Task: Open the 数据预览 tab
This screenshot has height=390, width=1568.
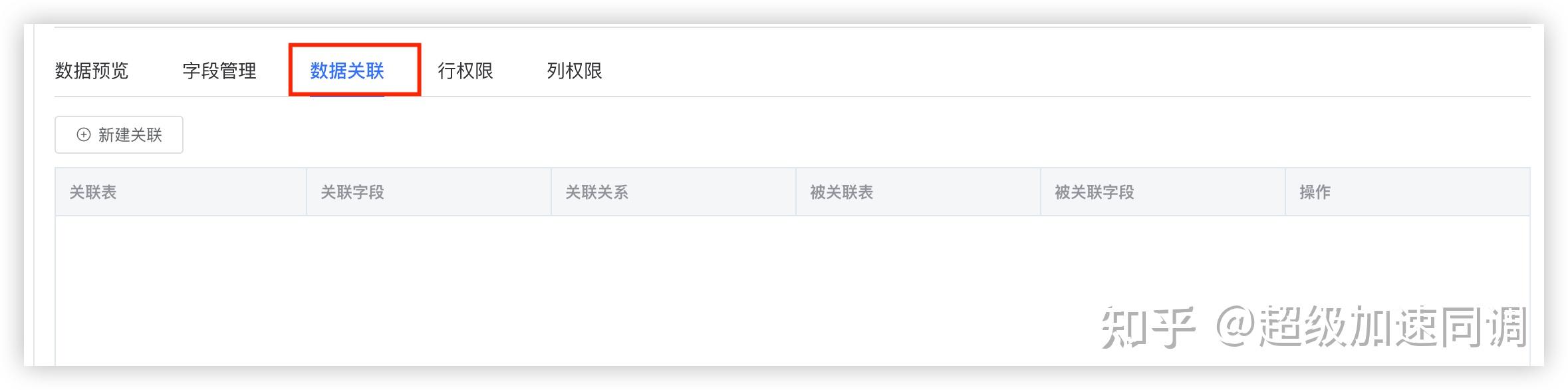Action: 92,71
